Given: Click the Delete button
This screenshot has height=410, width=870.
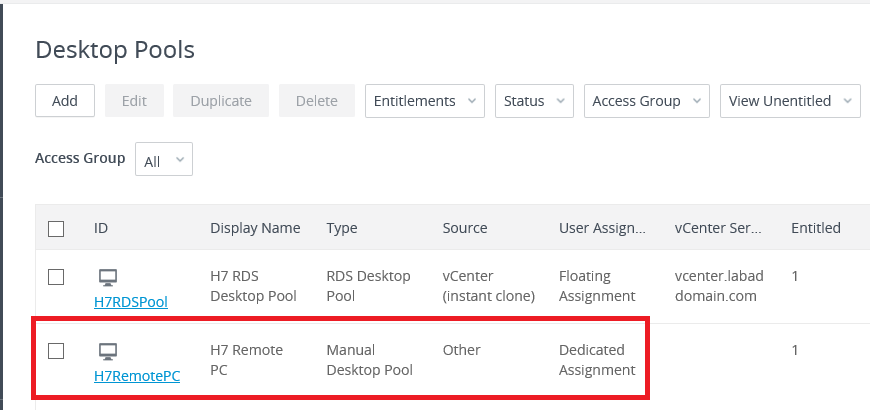Looking at the screenshot, I should [x=317, y=101].
